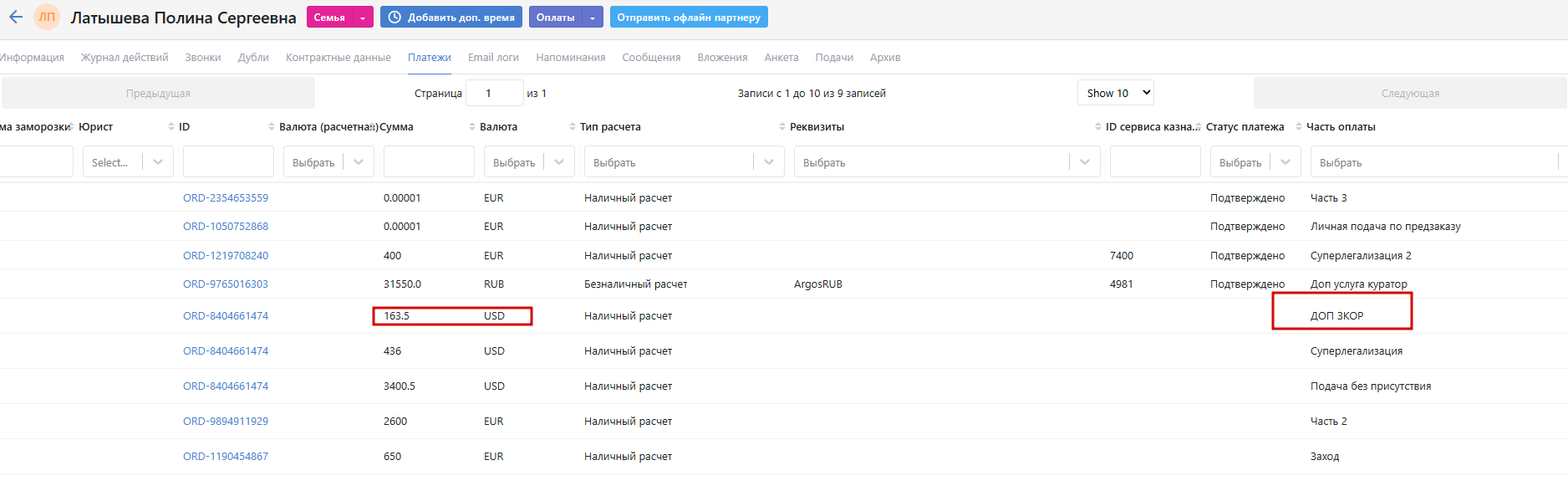
Task: Click the back arrow icon
Action: [16, 17]
